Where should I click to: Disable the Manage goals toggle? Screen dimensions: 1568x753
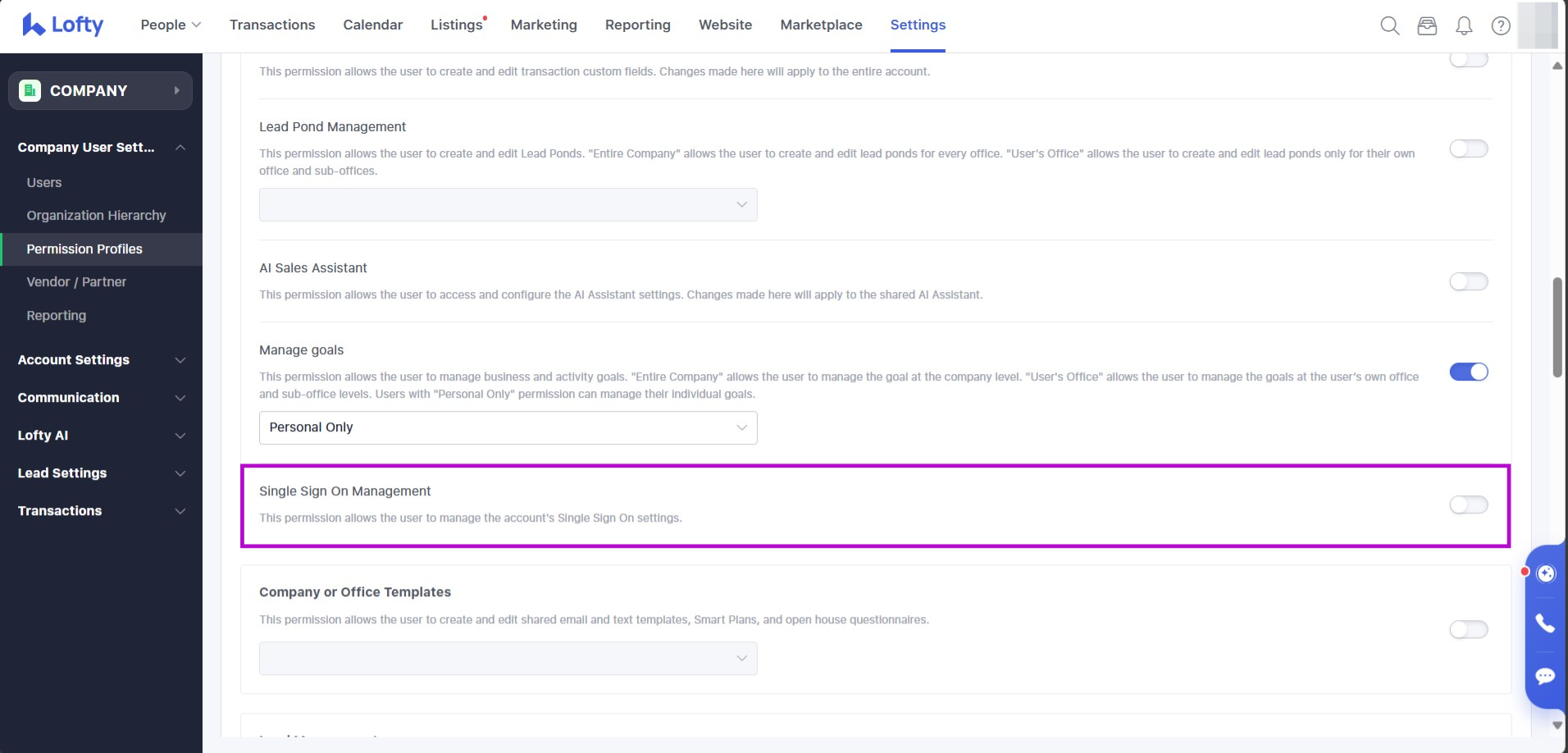(1468, 372)
